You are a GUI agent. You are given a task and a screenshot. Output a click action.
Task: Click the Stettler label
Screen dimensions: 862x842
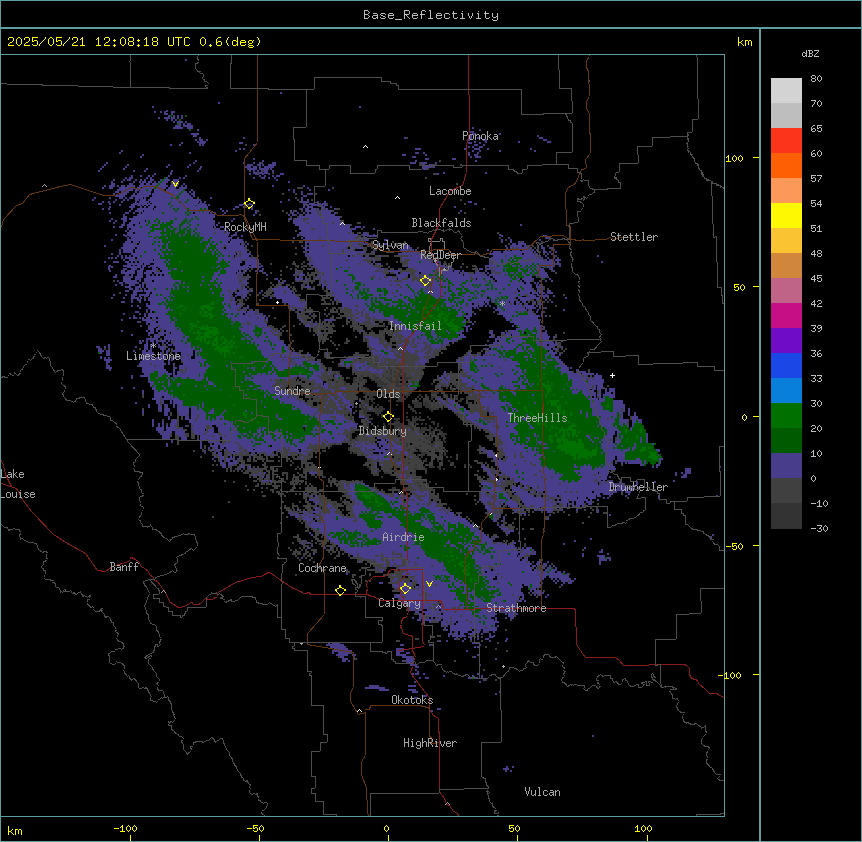(x=634, y=237)
